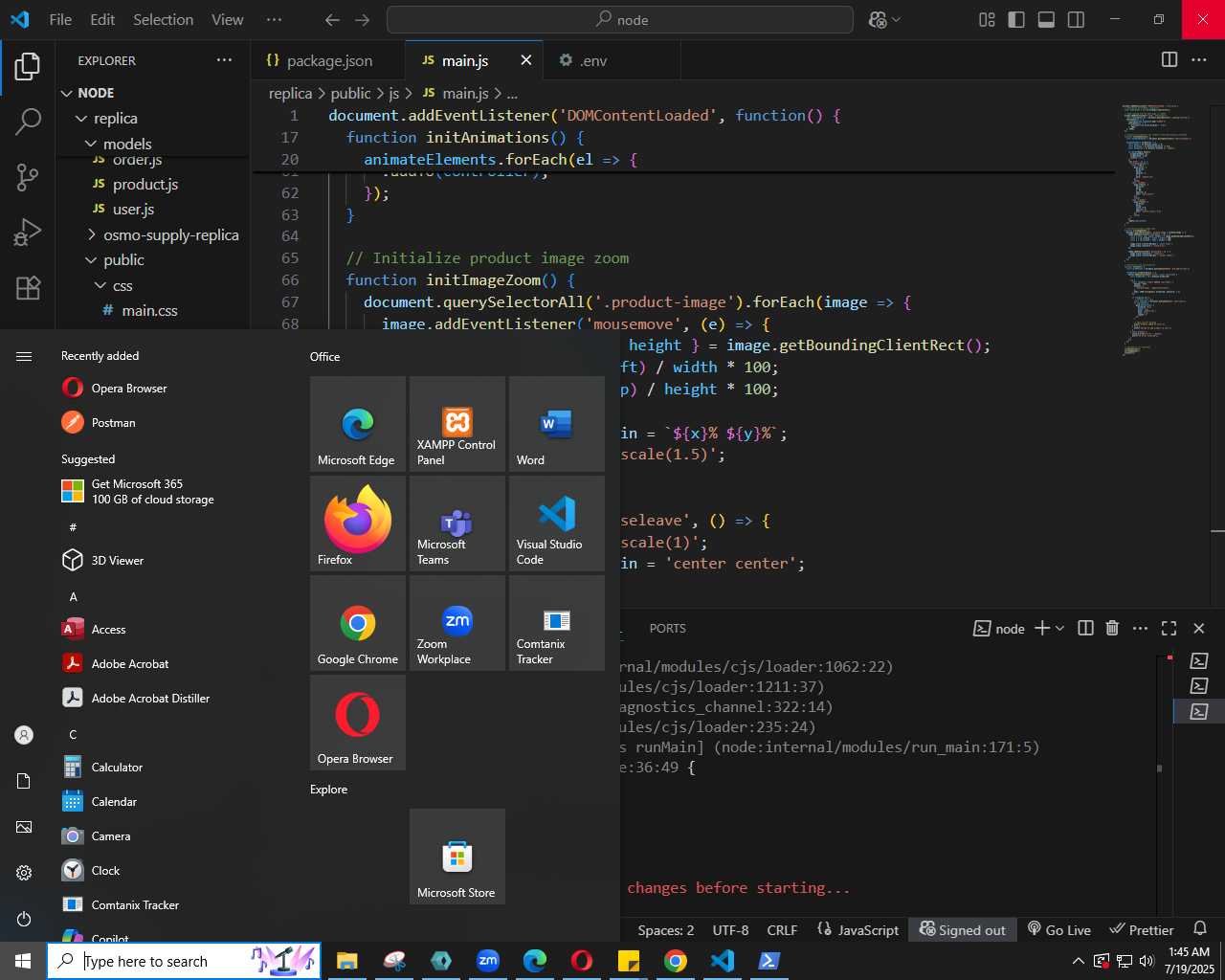Click the split editor right icon
This screenshot has width=1225, height=980.
[1169, 59]
